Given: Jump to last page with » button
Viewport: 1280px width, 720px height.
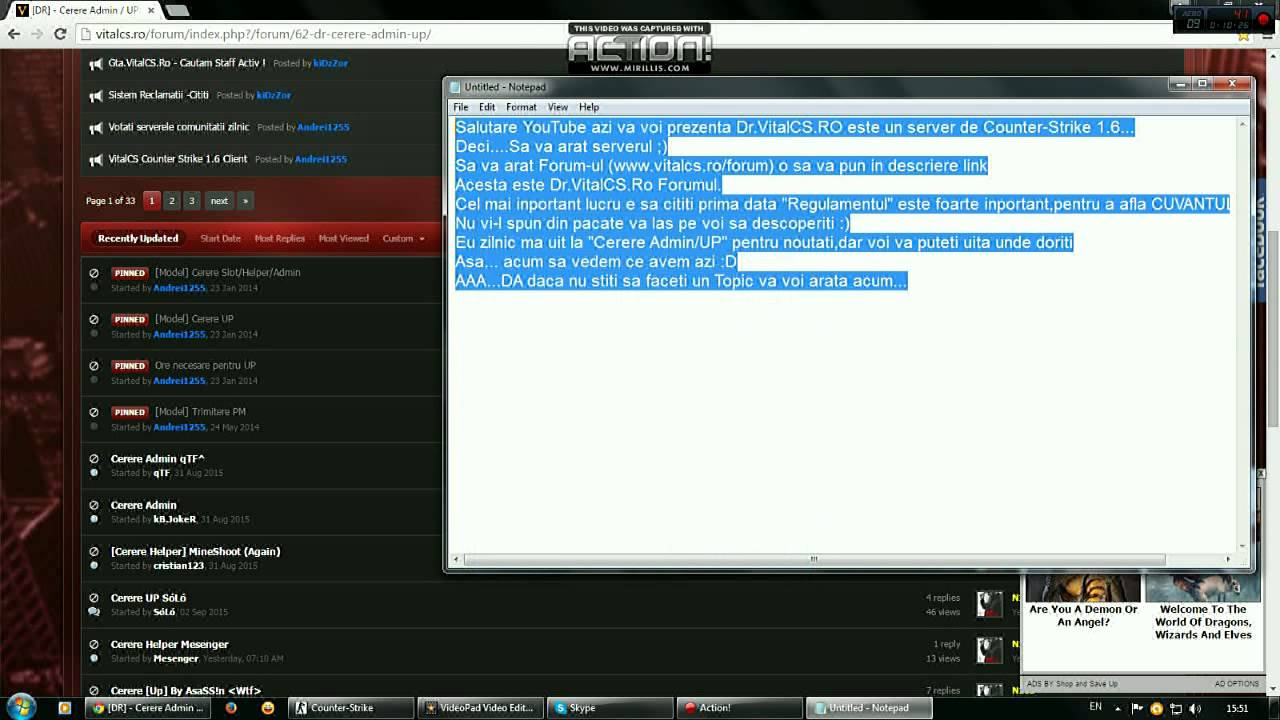Looking at the screenshot, I should (245, 201).
